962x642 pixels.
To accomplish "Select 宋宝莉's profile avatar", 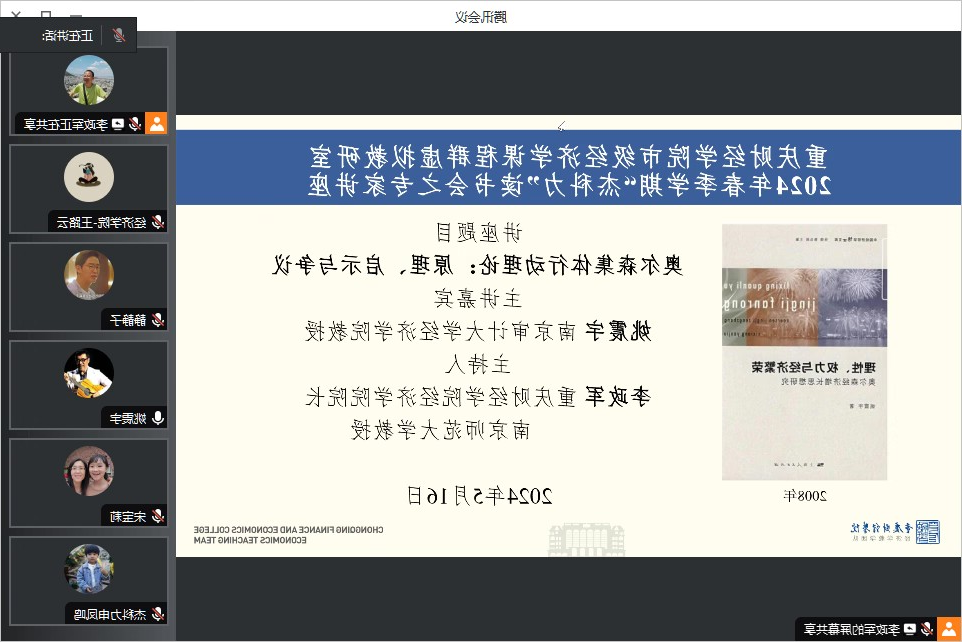I will [x=89, y=471].
